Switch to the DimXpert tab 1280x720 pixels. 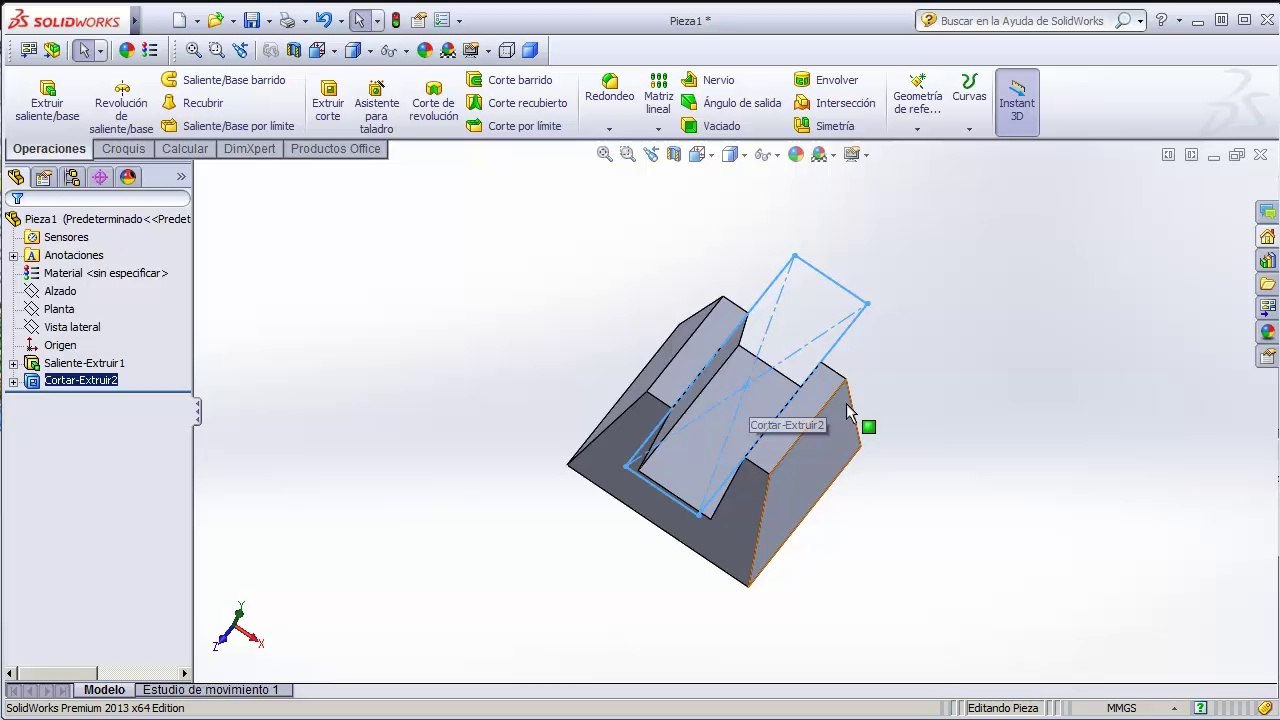249,149
